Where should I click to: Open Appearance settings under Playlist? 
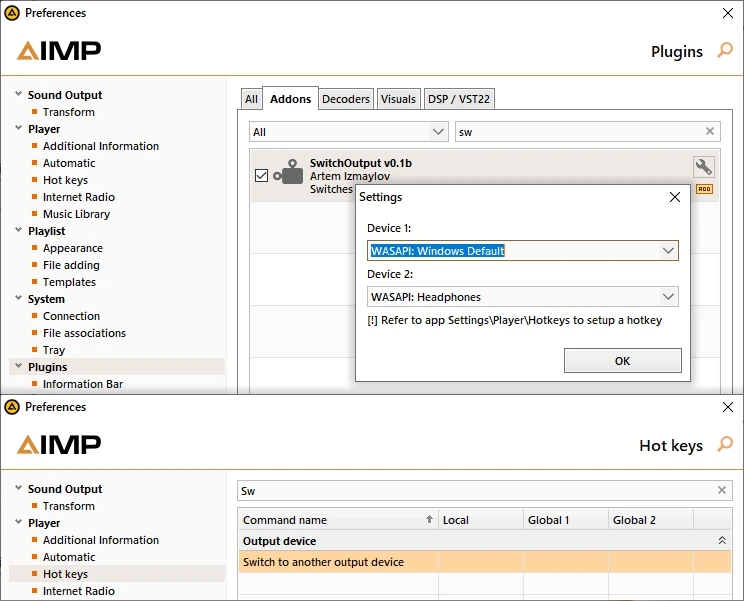tap(73, 248)
